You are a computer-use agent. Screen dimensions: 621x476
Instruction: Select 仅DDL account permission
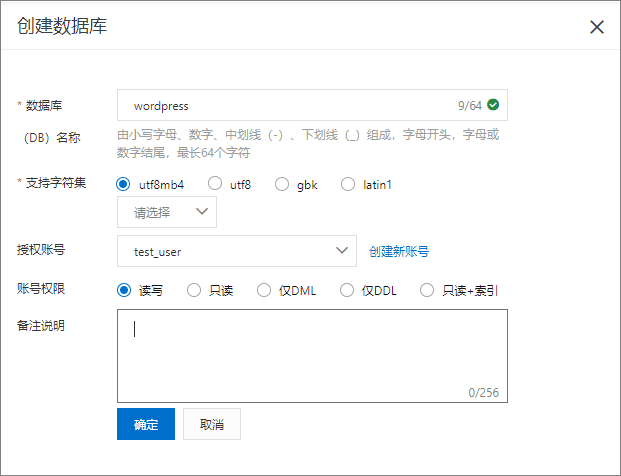pyautogui.click(x=347, y=290)
